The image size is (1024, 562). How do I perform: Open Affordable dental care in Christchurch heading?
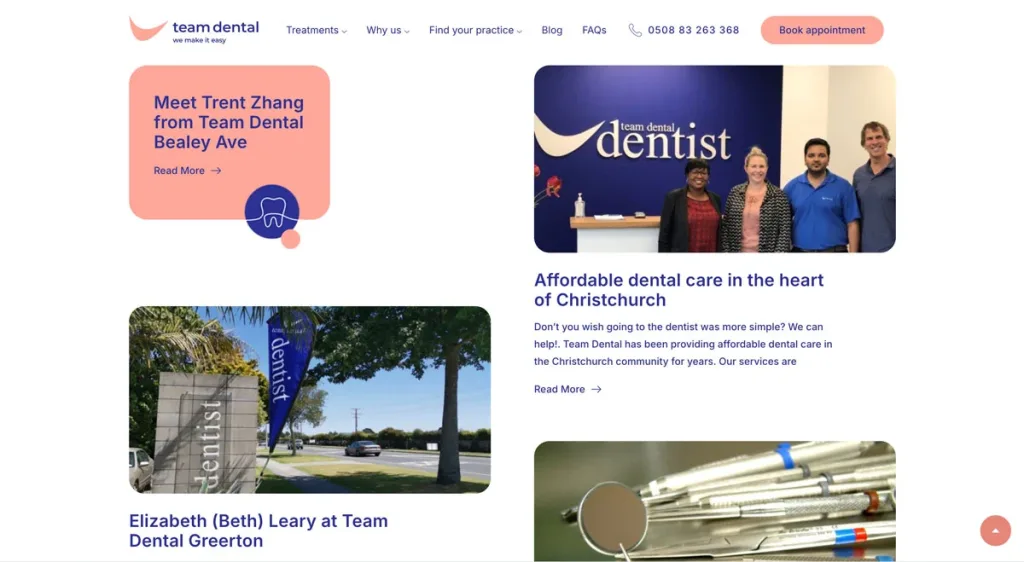679,290
